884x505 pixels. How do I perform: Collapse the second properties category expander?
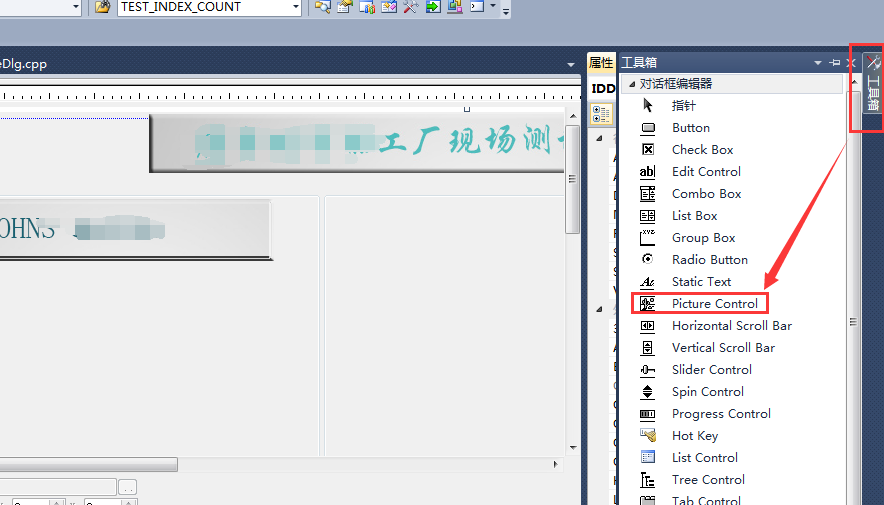point(599,309)
